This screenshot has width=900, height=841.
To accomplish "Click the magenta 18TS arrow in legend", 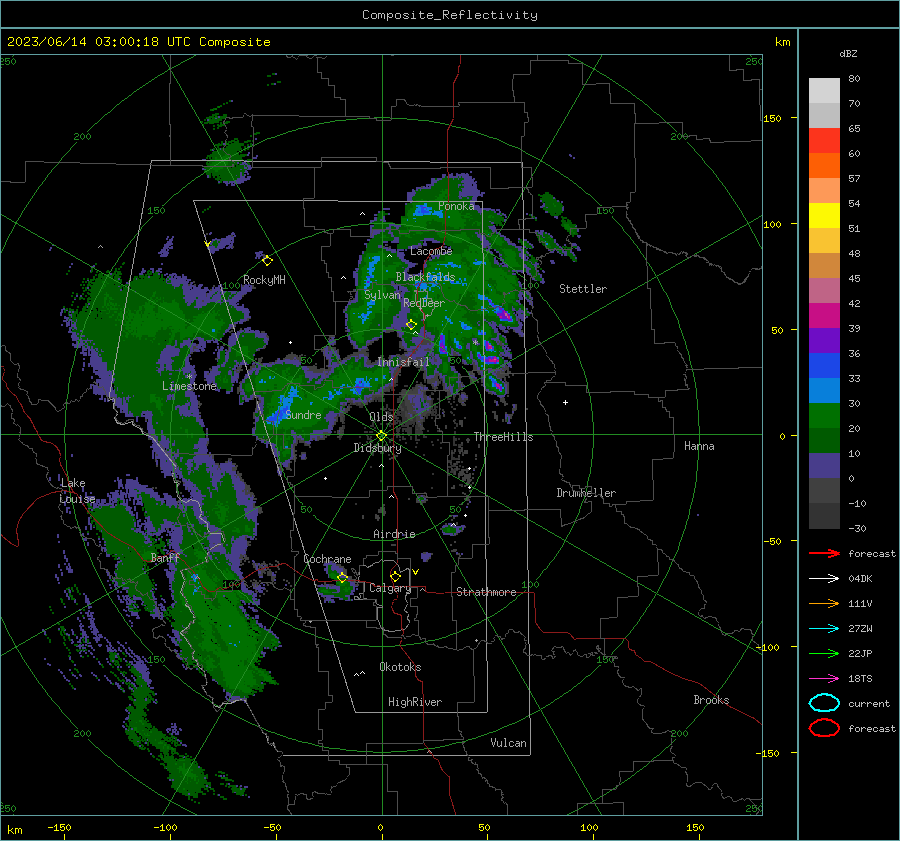I will coord(824,679).
